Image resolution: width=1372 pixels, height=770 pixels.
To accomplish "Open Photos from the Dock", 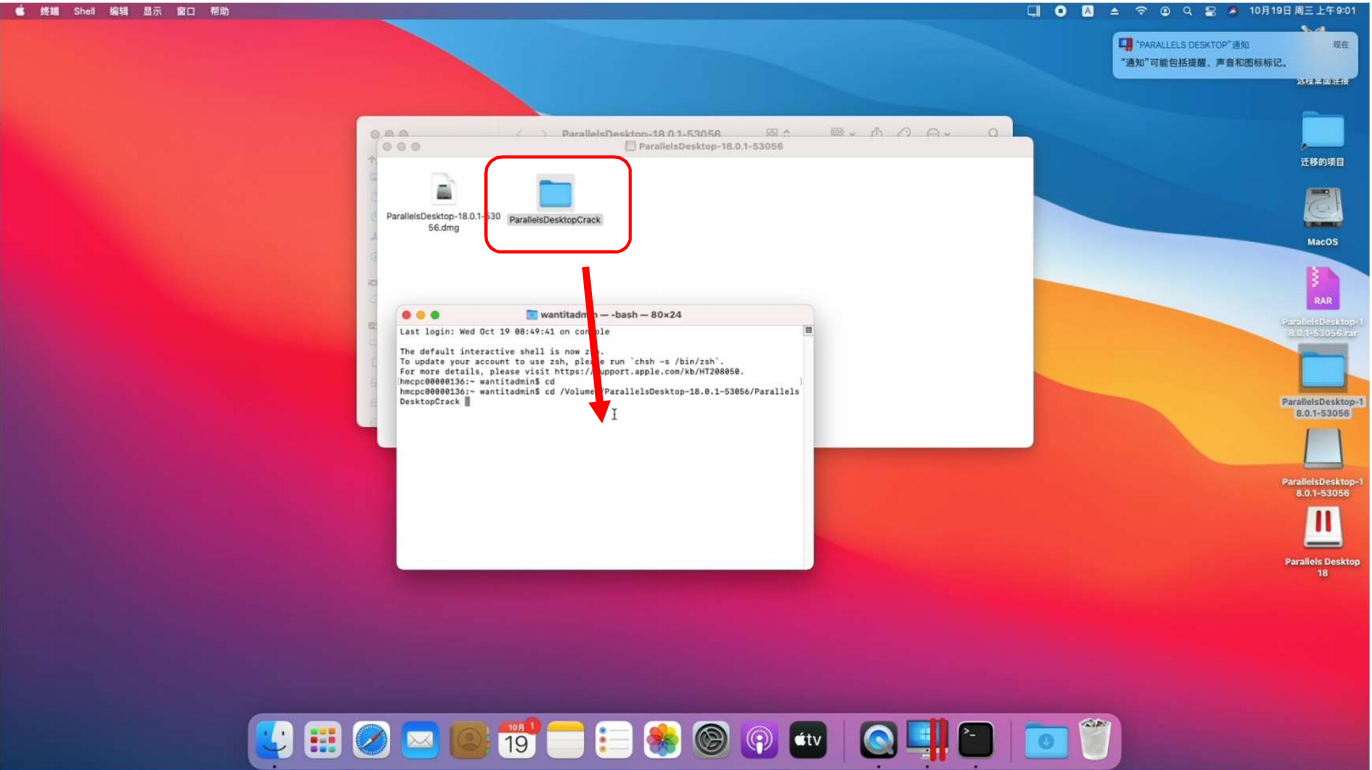I will click(662, 740).
